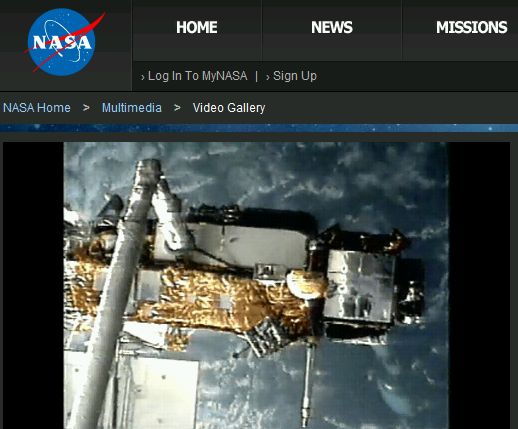Open the NEWS navigation tab
Image resolution: width=518 pixels, height=429 pixels.
coord(332,27)
